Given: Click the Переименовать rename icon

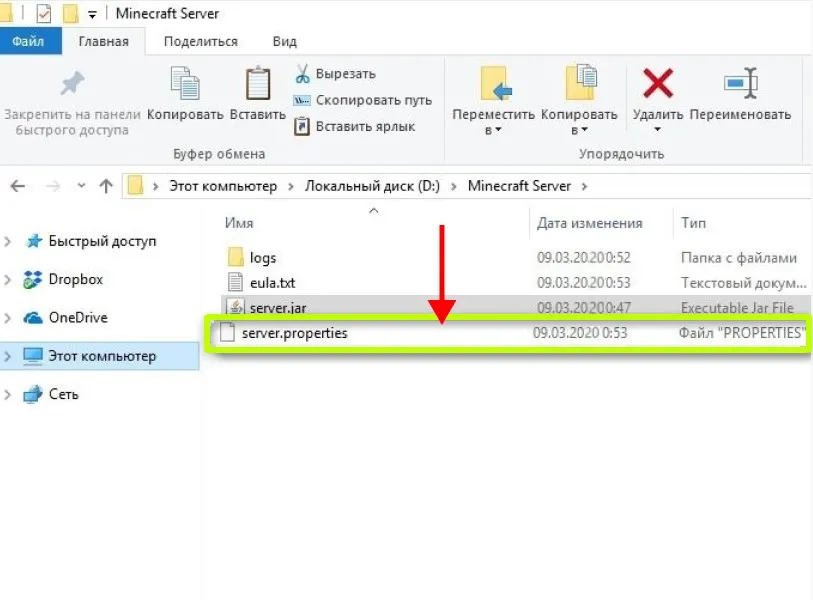Looking at the screenshot, I should pyautogui.click(x=740, y=82).
